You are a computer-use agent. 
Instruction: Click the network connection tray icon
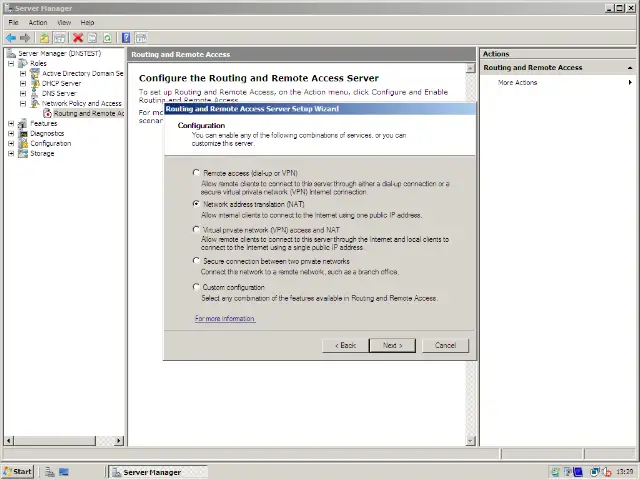[x=595, y=472]
